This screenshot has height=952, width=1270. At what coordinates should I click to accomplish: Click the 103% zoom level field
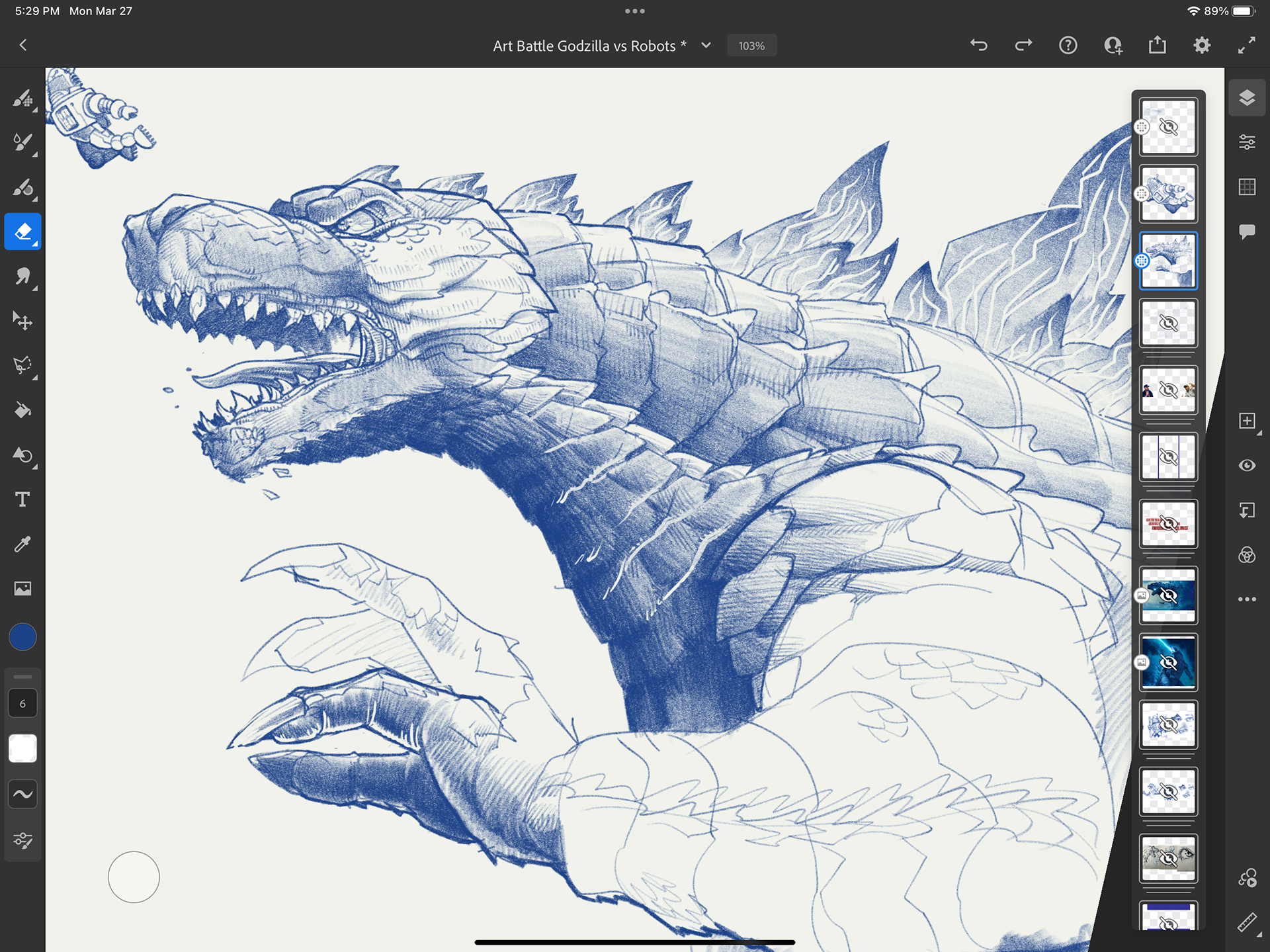click(751, 46)
